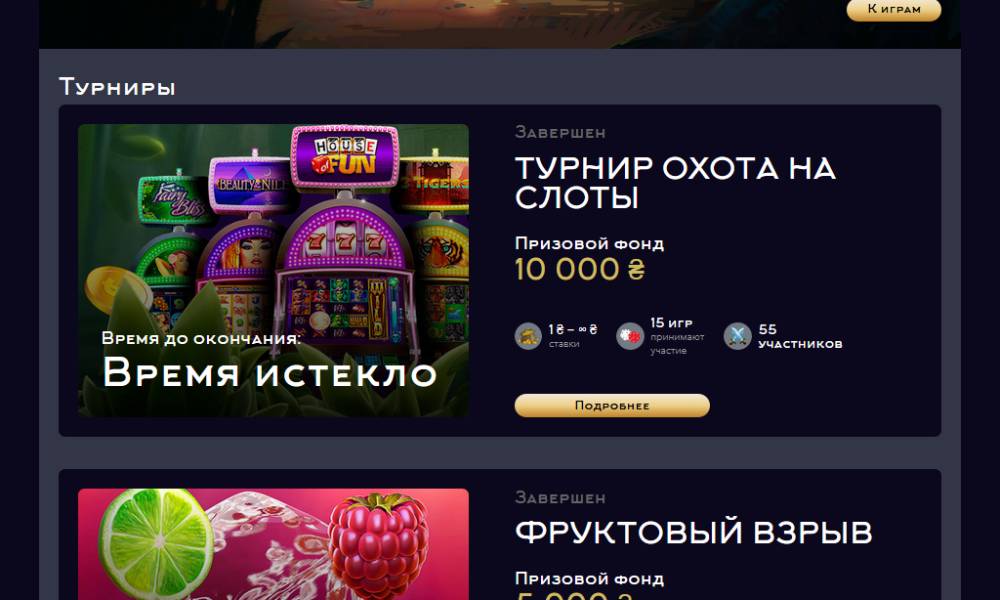Open 'Подробнее' for the slot hunt tournament

612,406
